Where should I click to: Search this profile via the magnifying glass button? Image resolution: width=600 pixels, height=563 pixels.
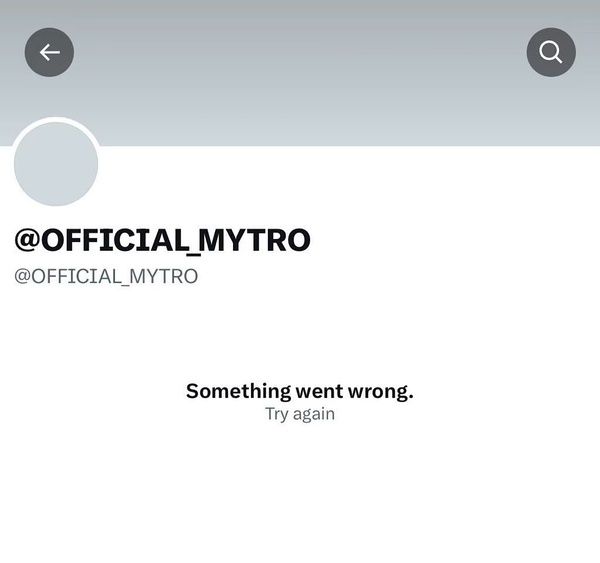(x=551, y=52)
